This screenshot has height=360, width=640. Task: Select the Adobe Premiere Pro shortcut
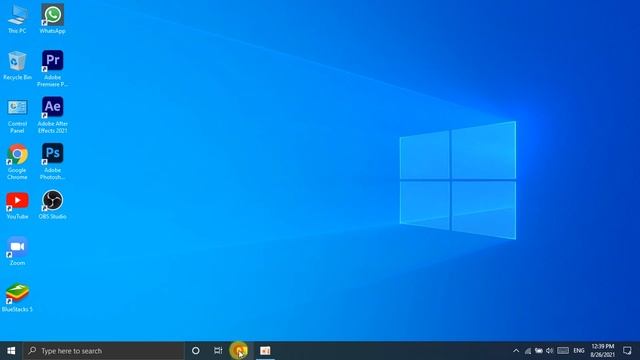point(52,69)
